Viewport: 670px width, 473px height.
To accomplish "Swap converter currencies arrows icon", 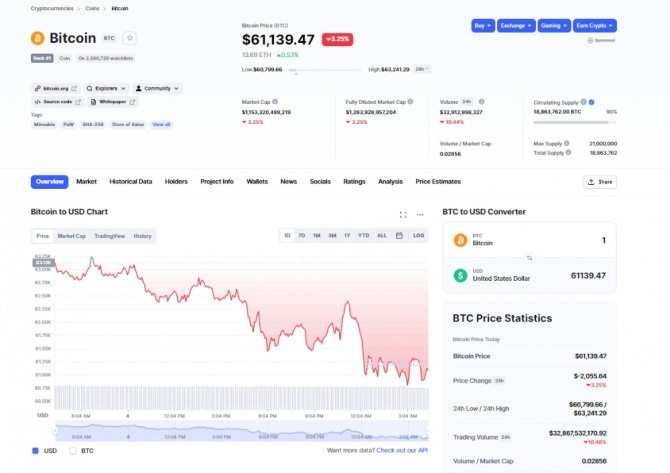I will click(x=530, y=258).
